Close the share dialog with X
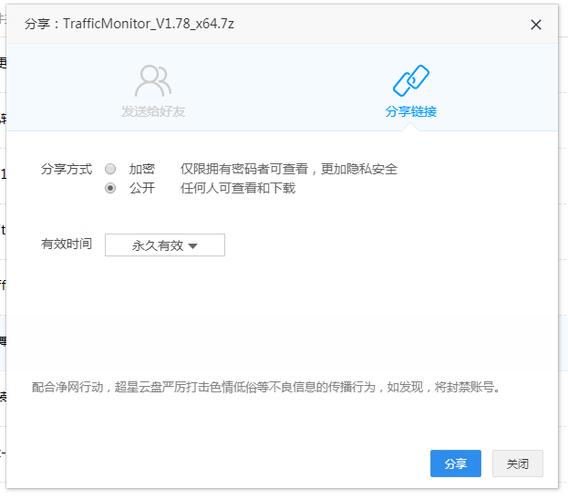The height and width of the screenshot is (500, 568). click(x=536, y=25)
